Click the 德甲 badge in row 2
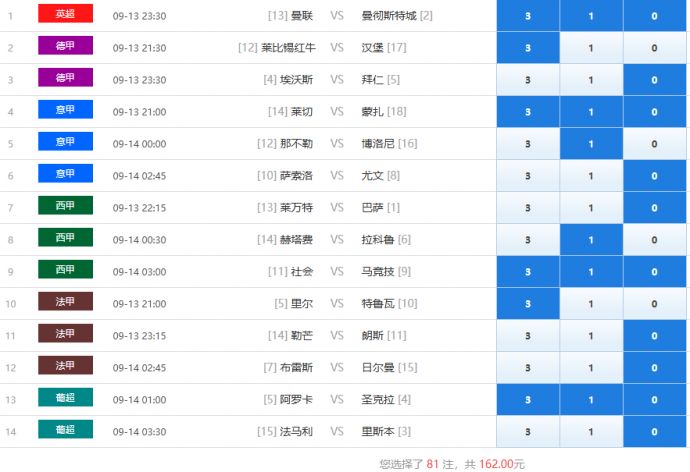 [x=66, y=45]
